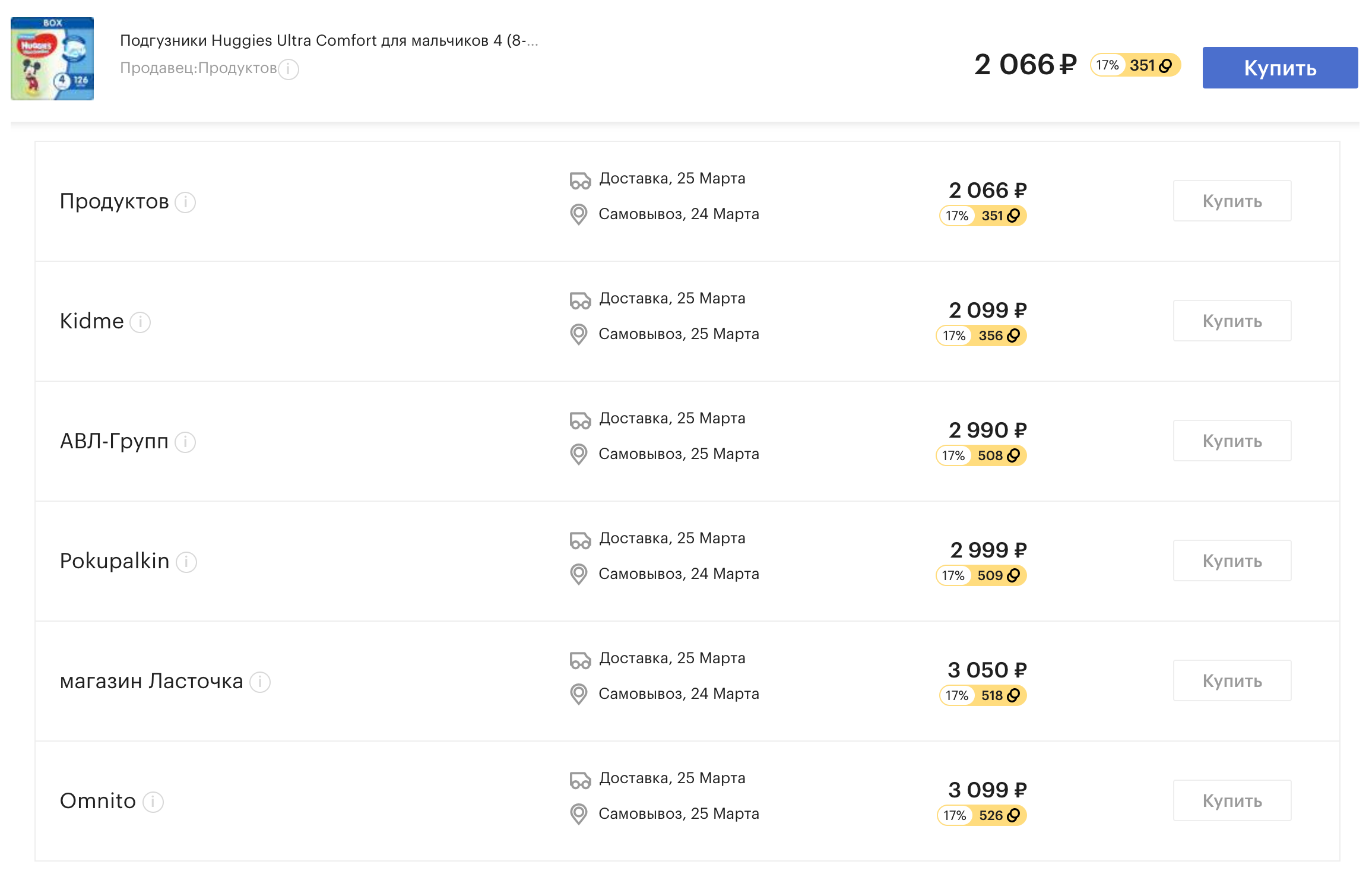
Task: Open Omnito seller info icon
Action: click(x=153, y=802)
